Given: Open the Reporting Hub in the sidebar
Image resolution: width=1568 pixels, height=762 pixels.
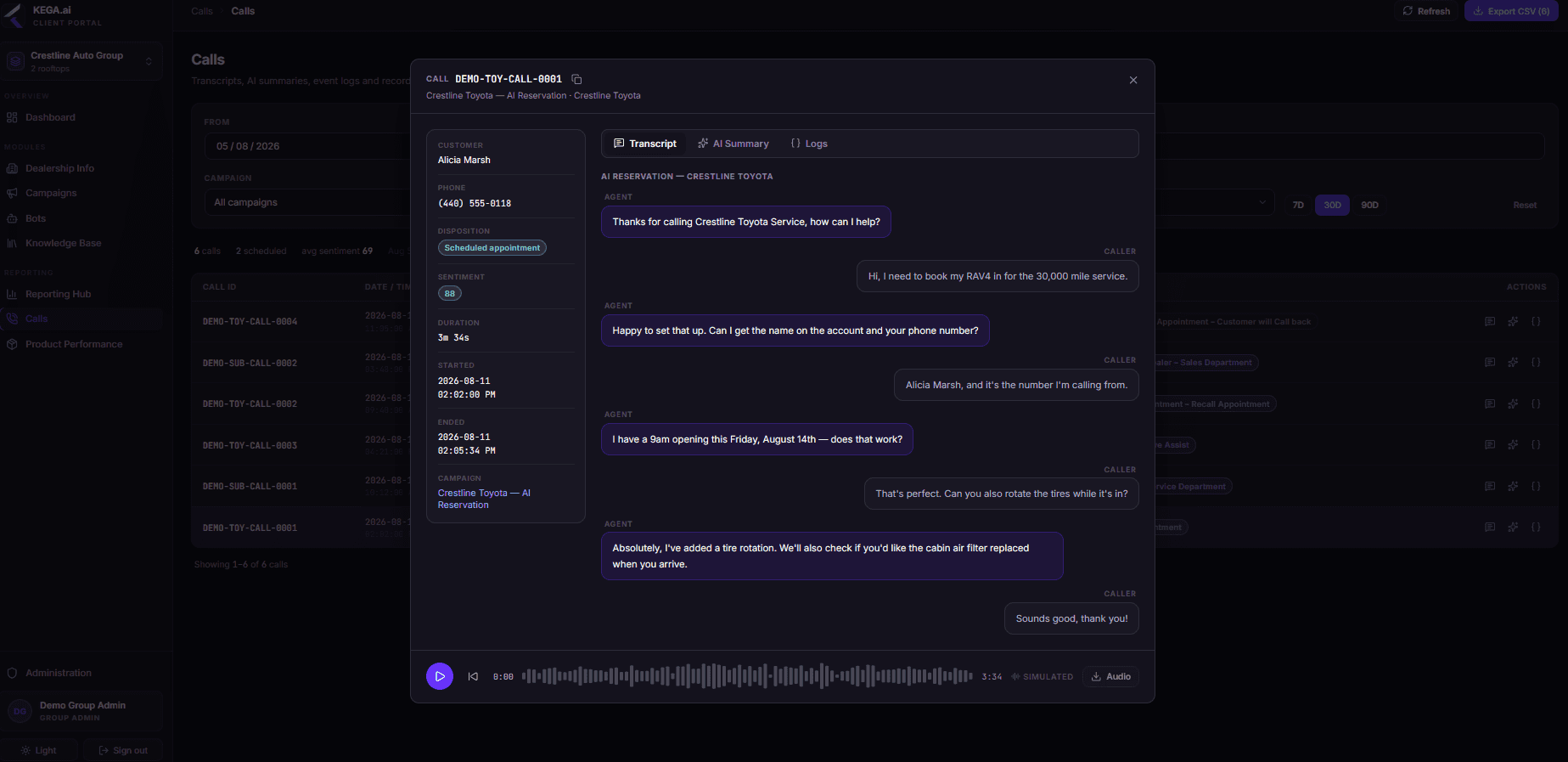Looking at the screenshot, I should (x=81, y=294).
